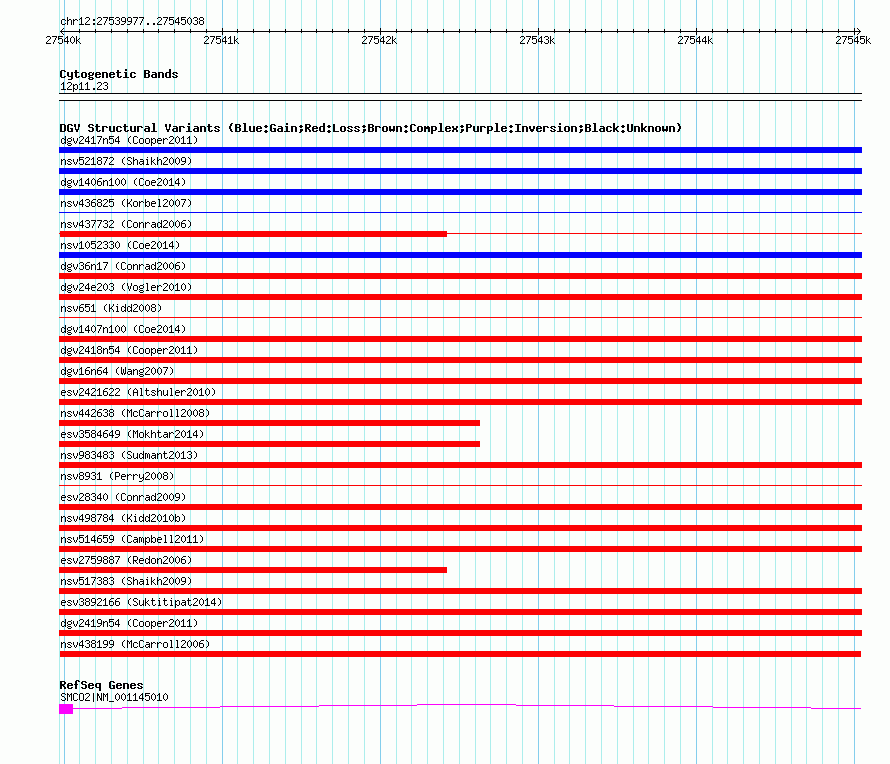This screenshot has width=890, height=764.
Task: Open variant dgv2417n54 (Cooper2011)
Action: pyautogui.click(x=129, y=140)
